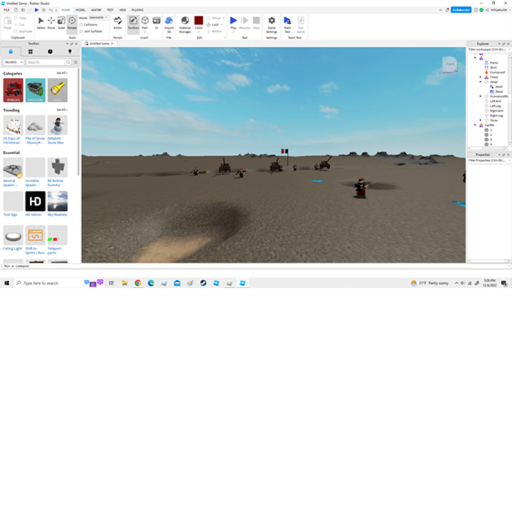Collapse the Head item in Explorer
This screenshot has height=512, width=512.
tap(480, 82)
